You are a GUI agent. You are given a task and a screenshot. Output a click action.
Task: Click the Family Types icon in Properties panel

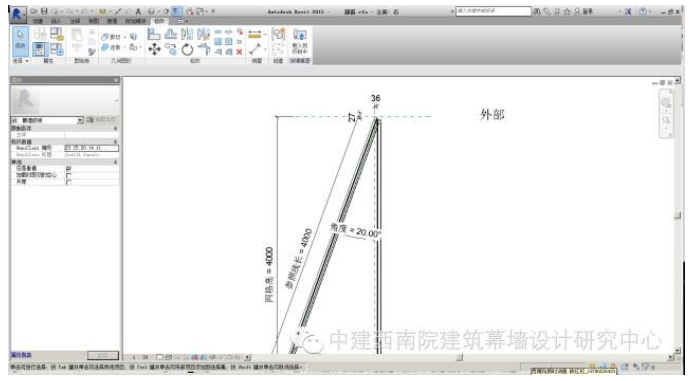tap(56, 49)
